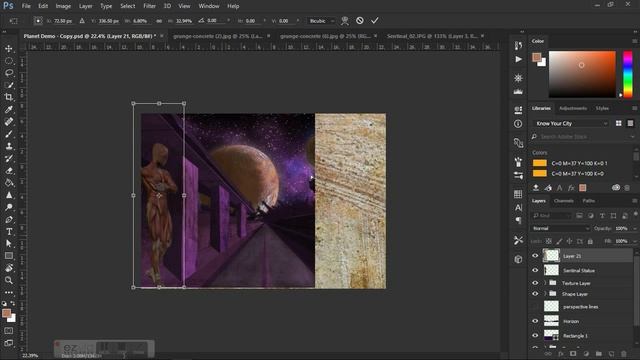
Task: Open the layer filter Kind dropdown
Action: point(552,216)
